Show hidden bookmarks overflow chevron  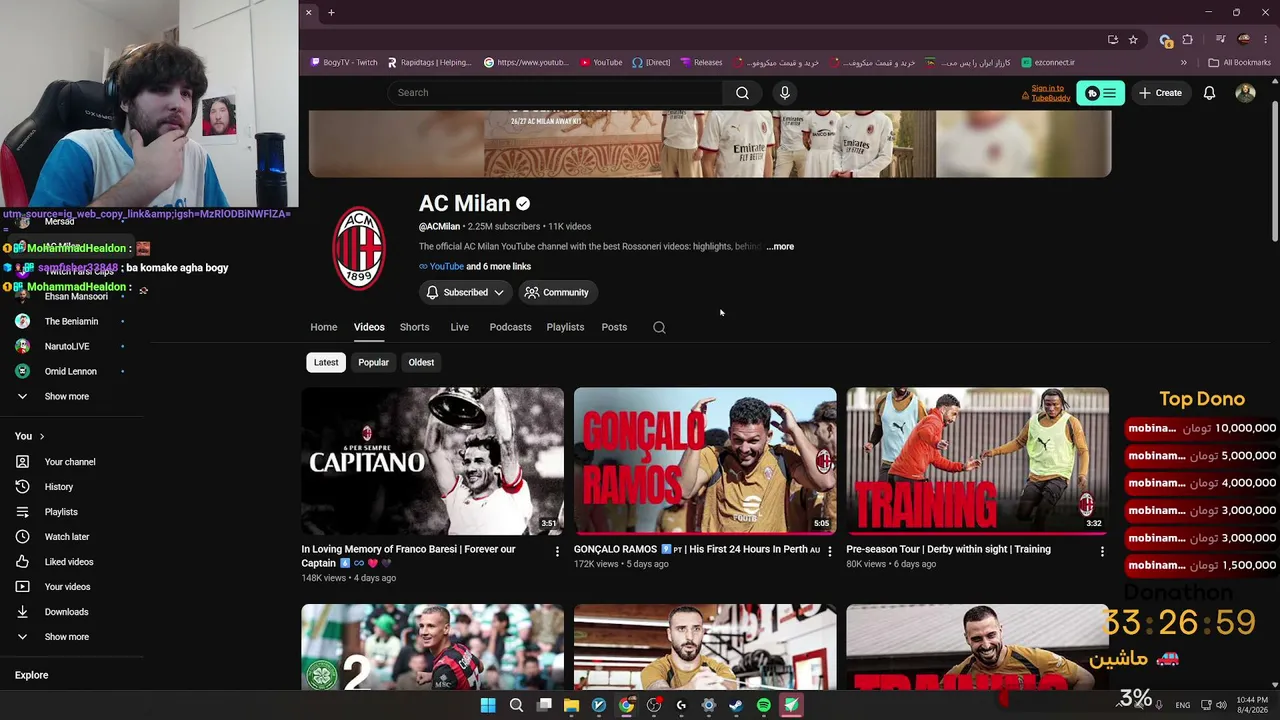tap(1183, 62)
